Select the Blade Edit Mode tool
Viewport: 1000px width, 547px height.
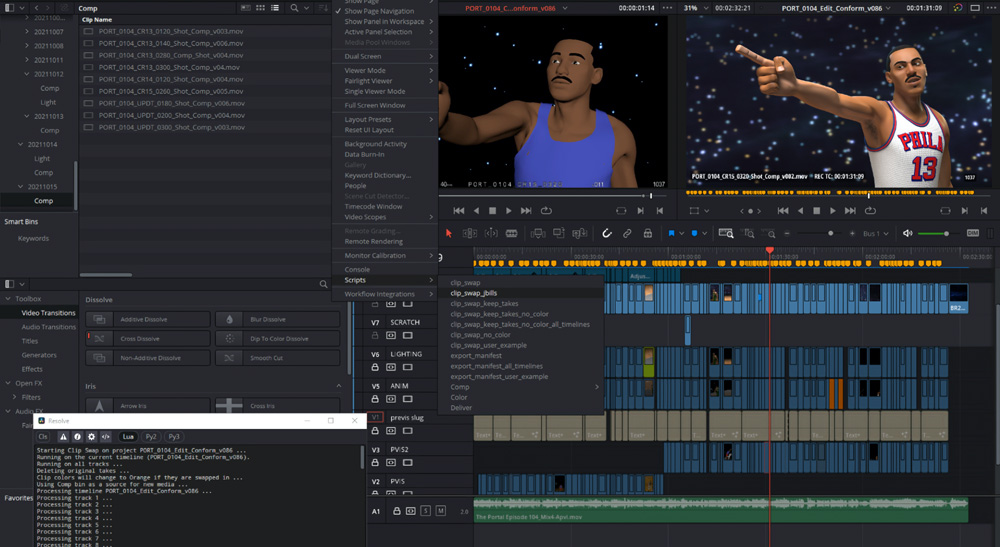coord(511,233)
